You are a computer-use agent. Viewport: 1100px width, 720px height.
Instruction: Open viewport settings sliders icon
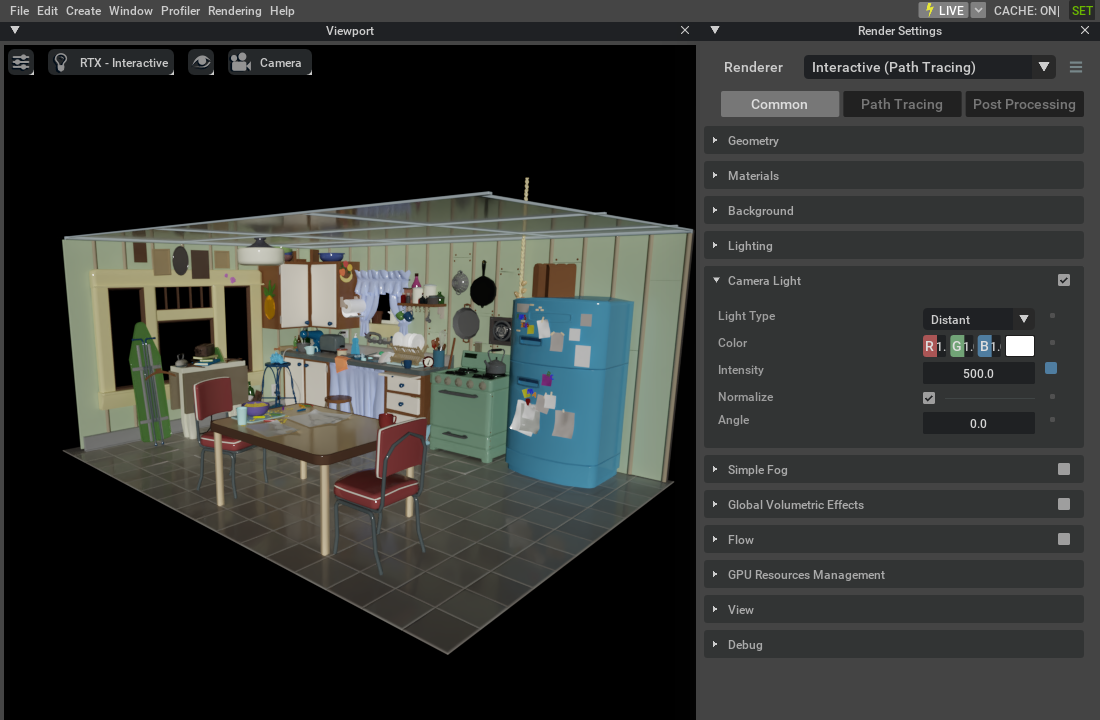point(21,62)
